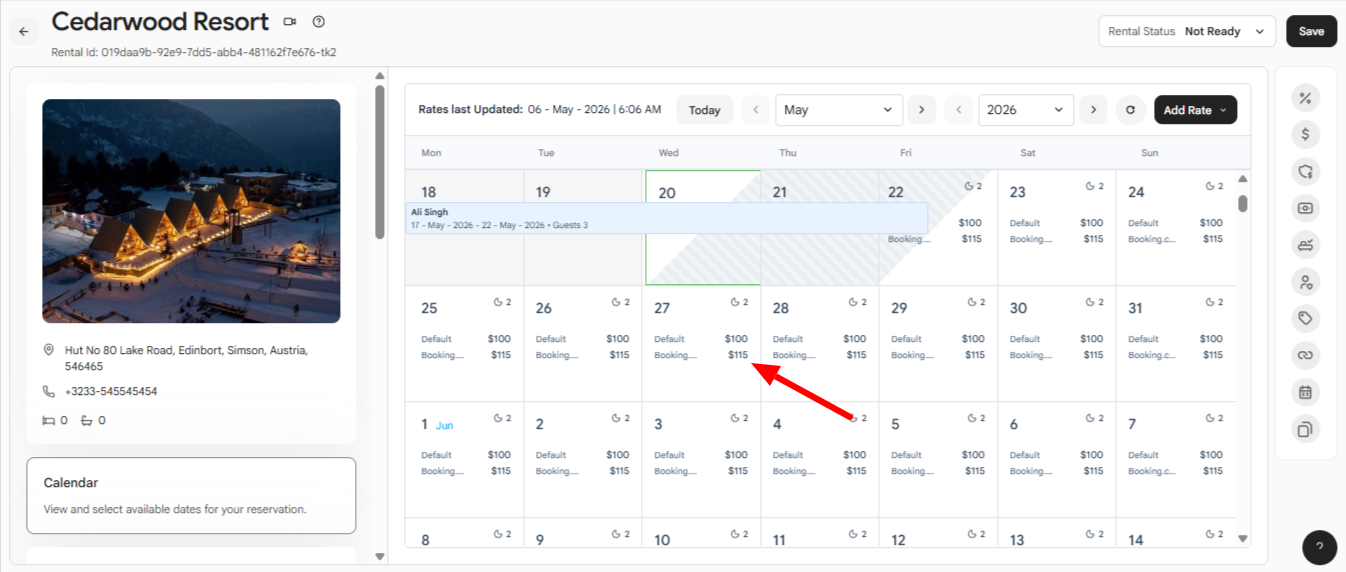Viewport: 1346px width, 572px height.
Task: Click the moon nights icon on May 25
Action: 498,302
